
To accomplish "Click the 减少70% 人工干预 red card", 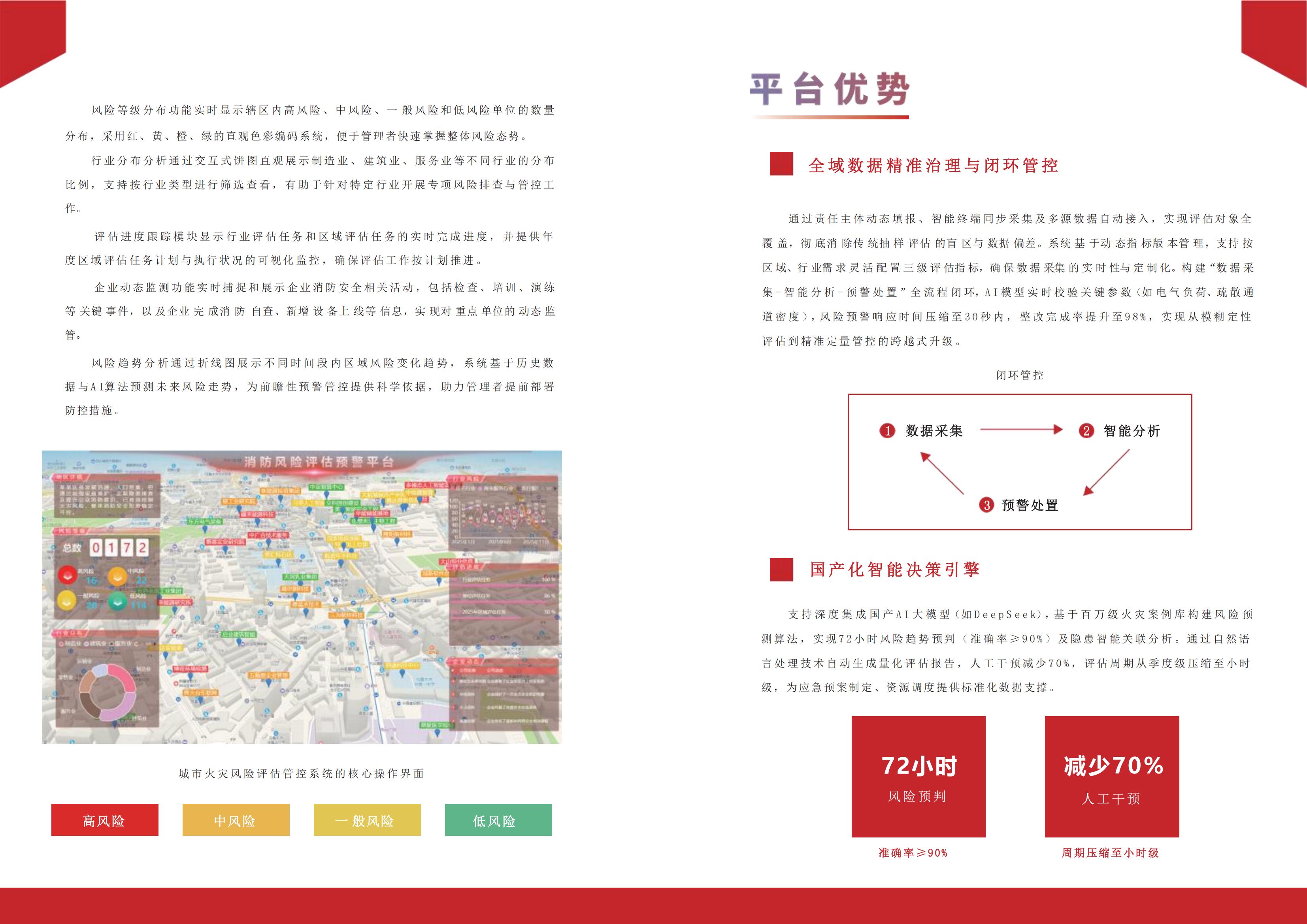I will click(x=1112, y=777).
